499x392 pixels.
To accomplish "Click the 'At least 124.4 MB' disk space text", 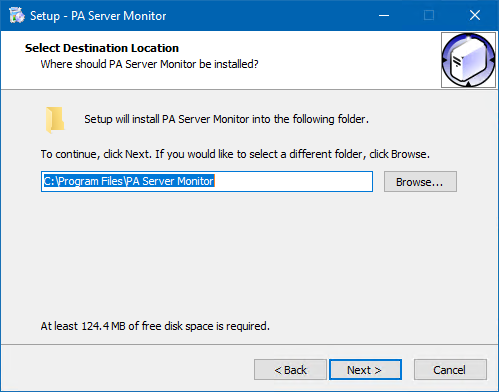I will pos(155,326).
